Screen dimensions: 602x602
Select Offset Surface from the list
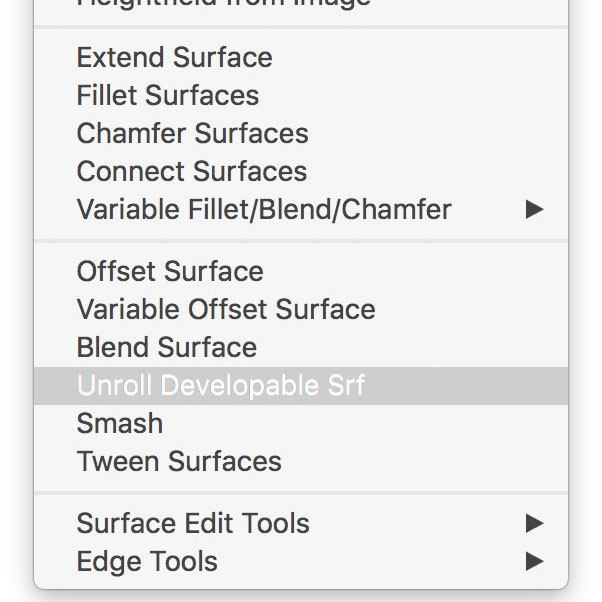click(x=301, y=271)
